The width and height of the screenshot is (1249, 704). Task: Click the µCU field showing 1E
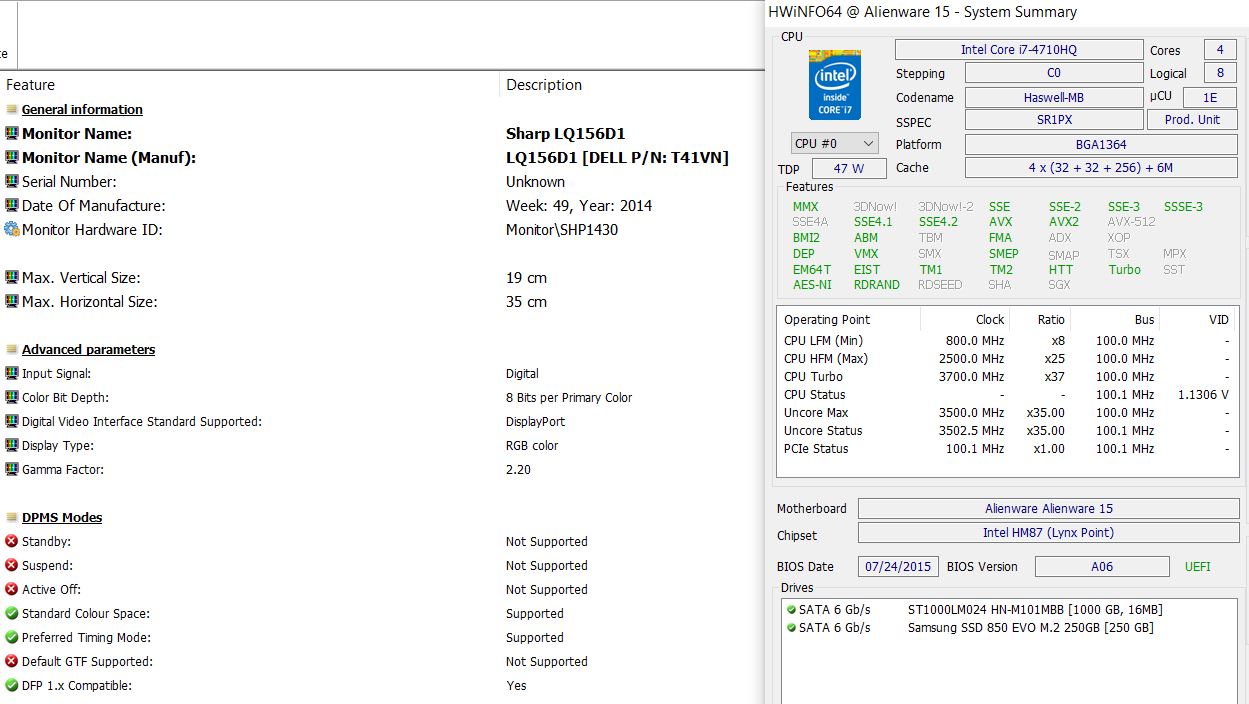(1210, 98)
